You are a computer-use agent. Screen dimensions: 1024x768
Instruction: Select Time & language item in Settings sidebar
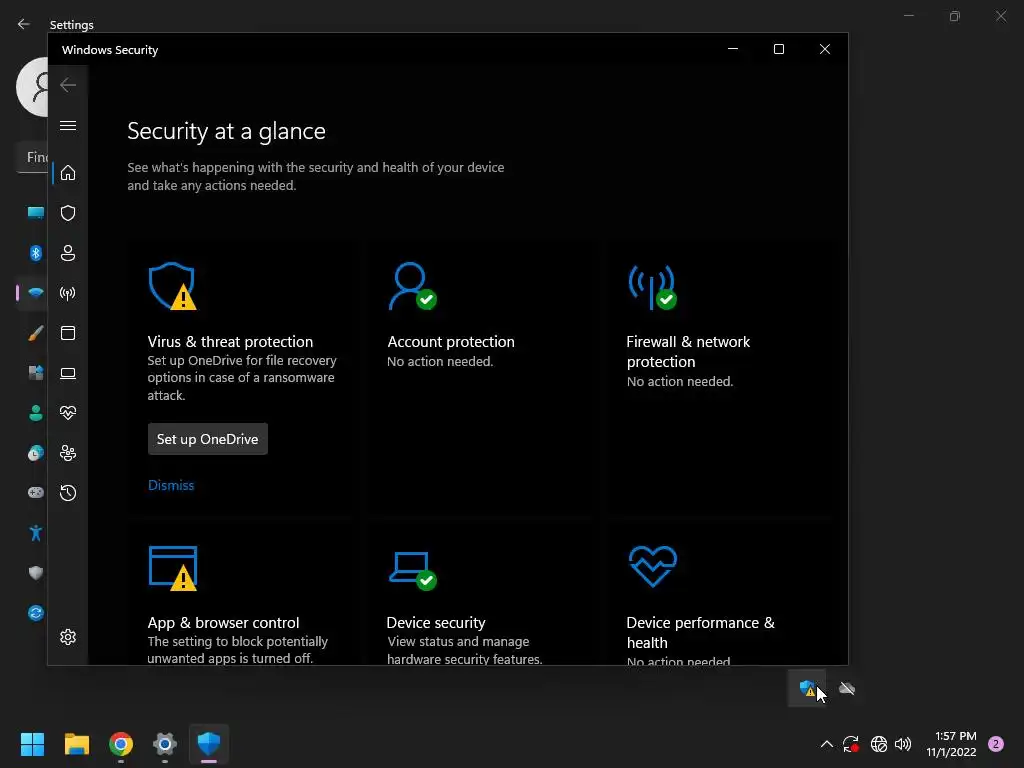click(36, 453)
